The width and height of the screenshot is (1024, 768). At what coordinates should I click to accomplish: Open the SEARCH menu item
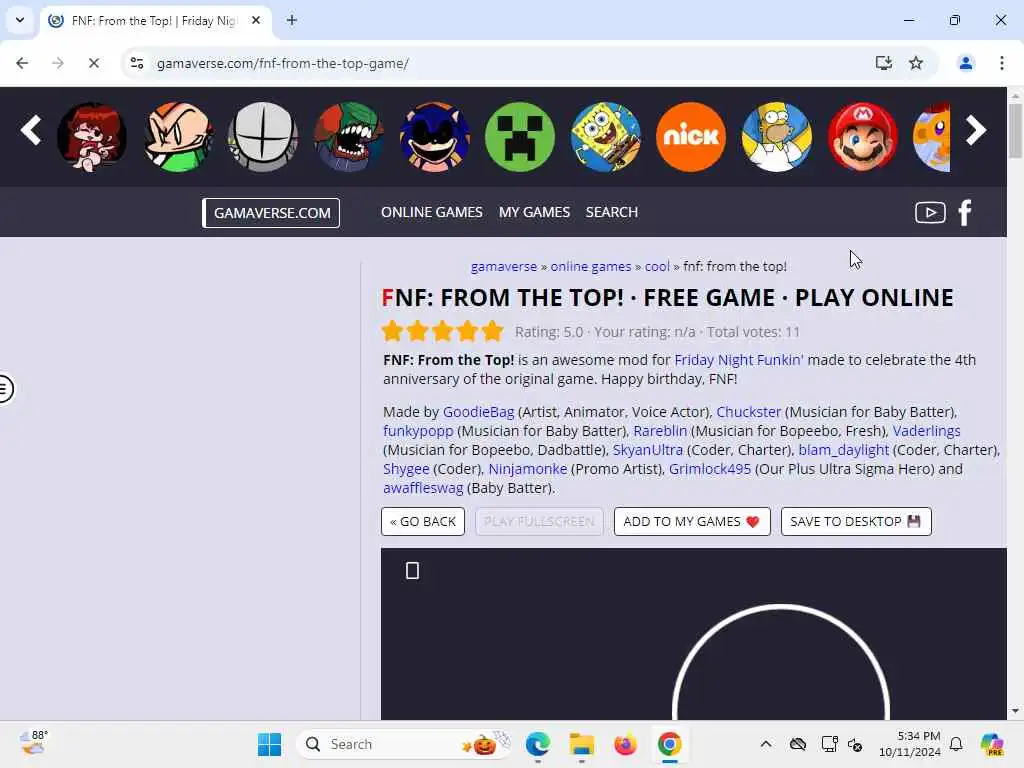click(612, 212)
